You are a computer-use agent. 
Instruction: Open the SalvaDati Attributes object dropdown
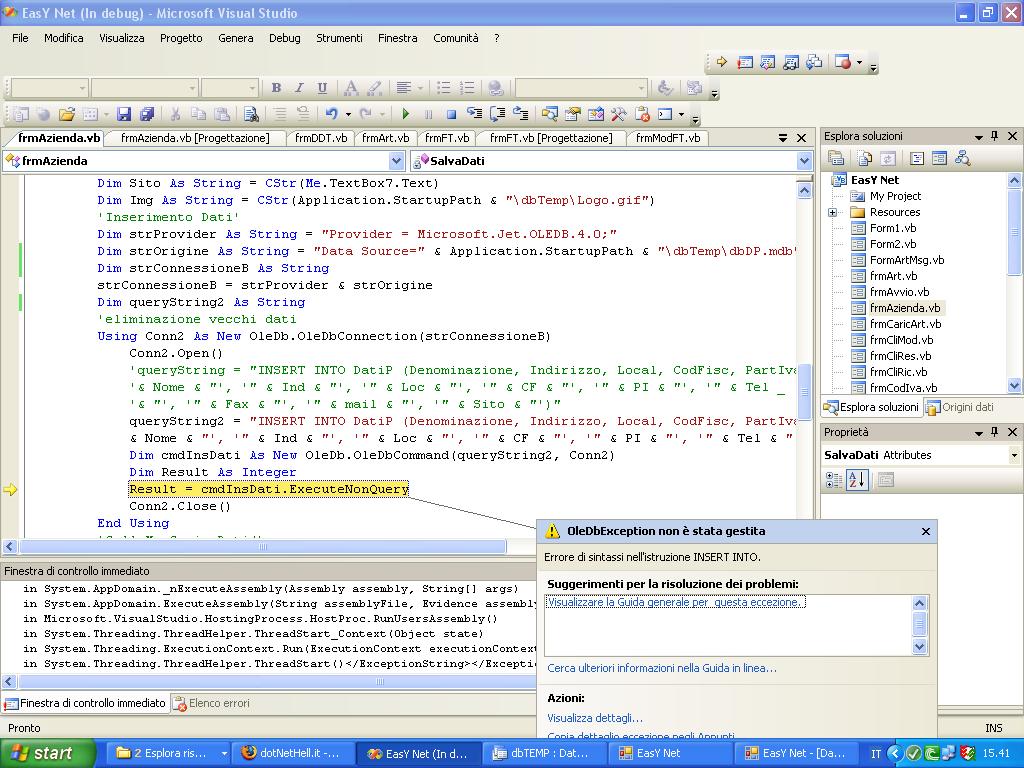click(1014, 455)
